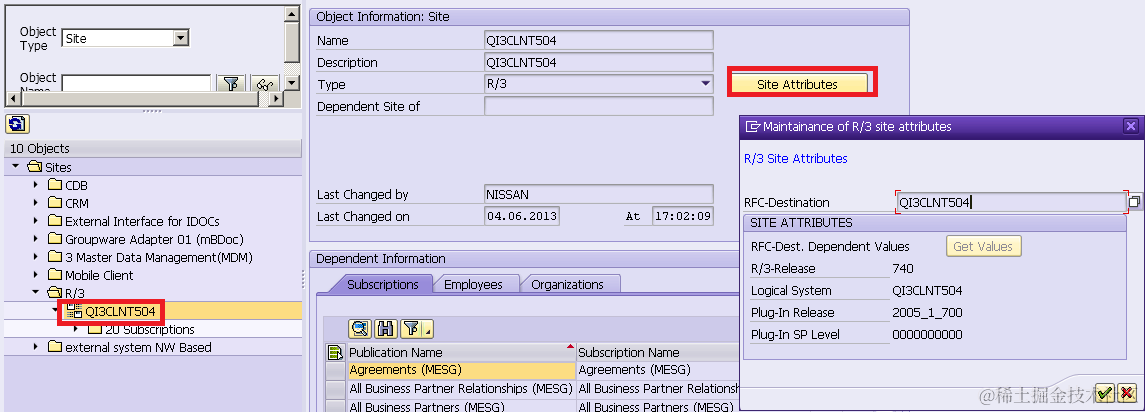Click the Description field

(599, 62)
